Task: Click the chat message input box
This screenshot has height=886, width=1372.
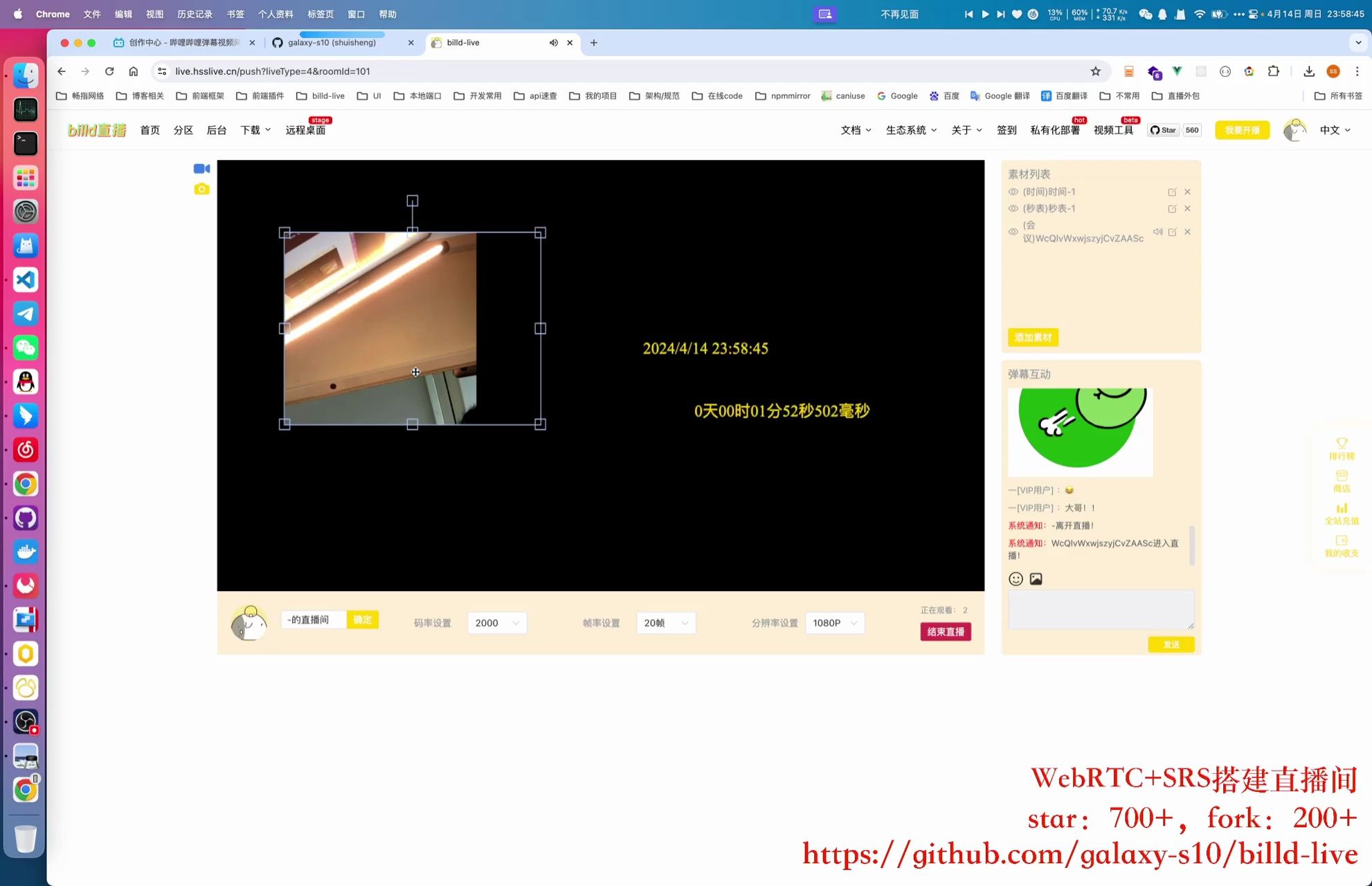Action: click(1100, 608)
